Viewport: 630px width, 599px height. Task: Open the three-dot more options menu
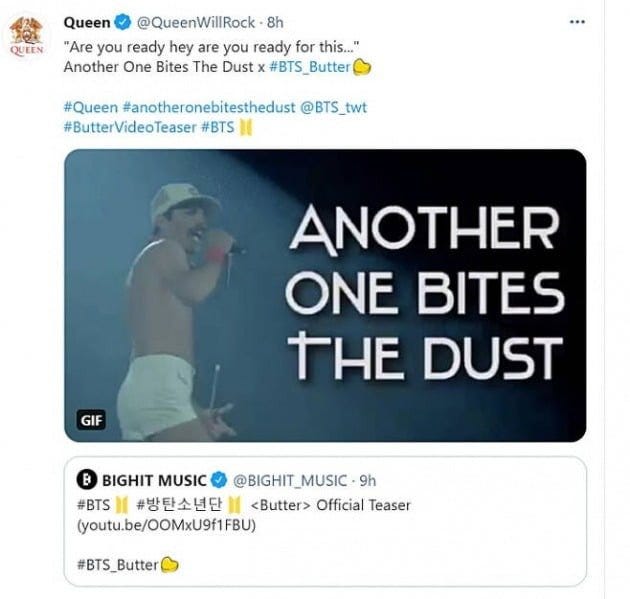tap(577, 22)
